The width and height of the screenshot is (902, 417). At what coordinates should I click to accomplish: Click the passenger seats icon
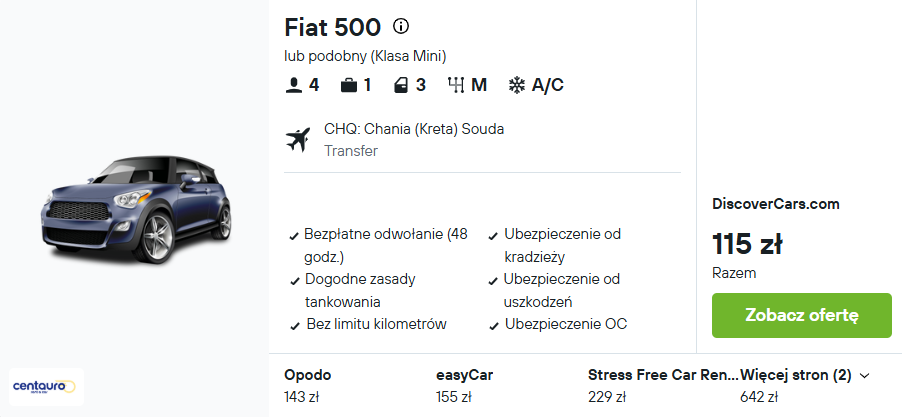point(293,86)
